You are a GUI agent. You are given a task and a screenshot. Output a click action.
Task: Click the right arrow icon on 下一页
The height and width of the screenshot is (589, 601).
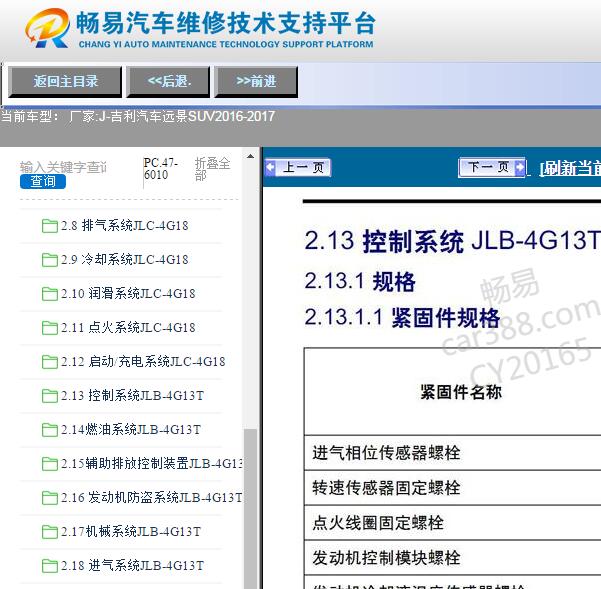point(520,167)
